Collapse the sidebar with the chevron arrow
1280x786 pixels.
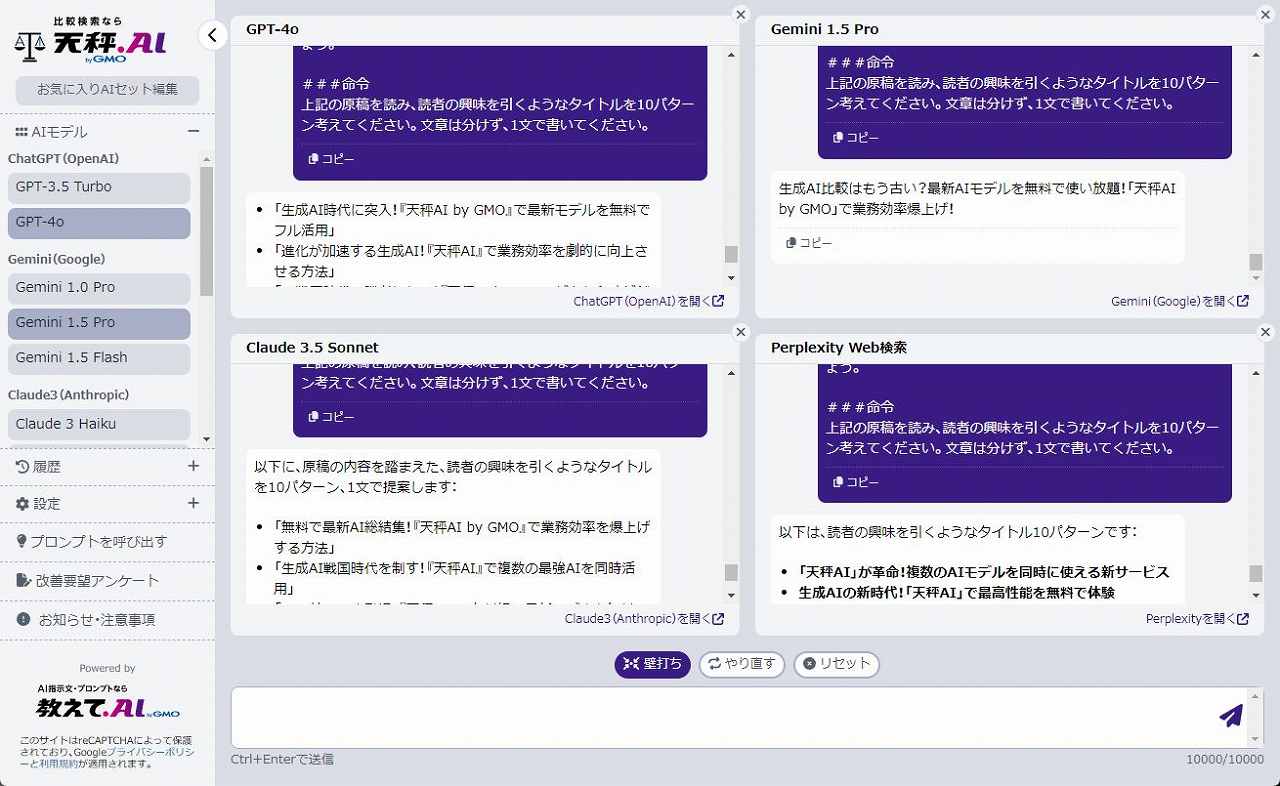point(212,36)
